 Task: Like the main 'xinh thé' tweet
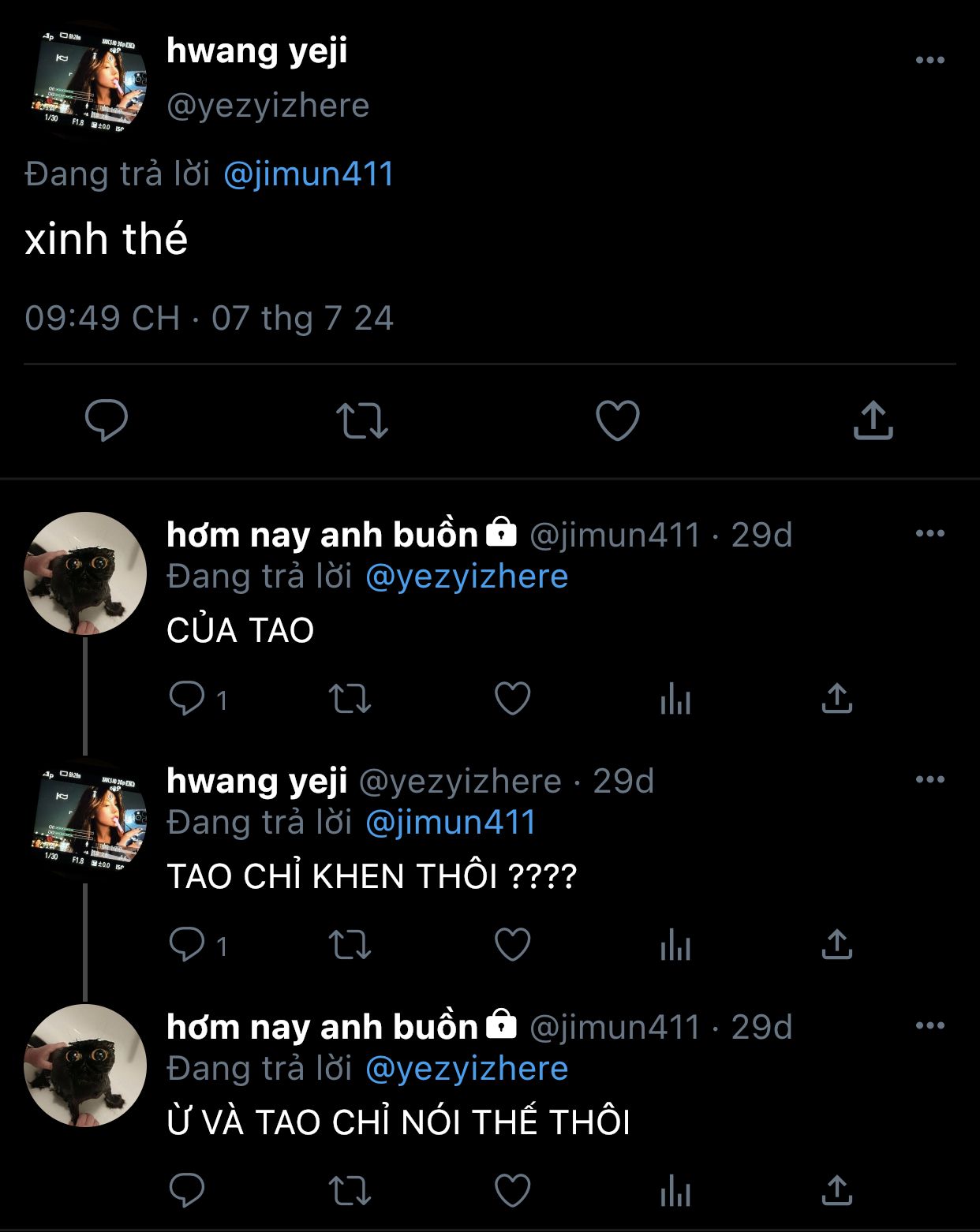[x=617, y=420]
